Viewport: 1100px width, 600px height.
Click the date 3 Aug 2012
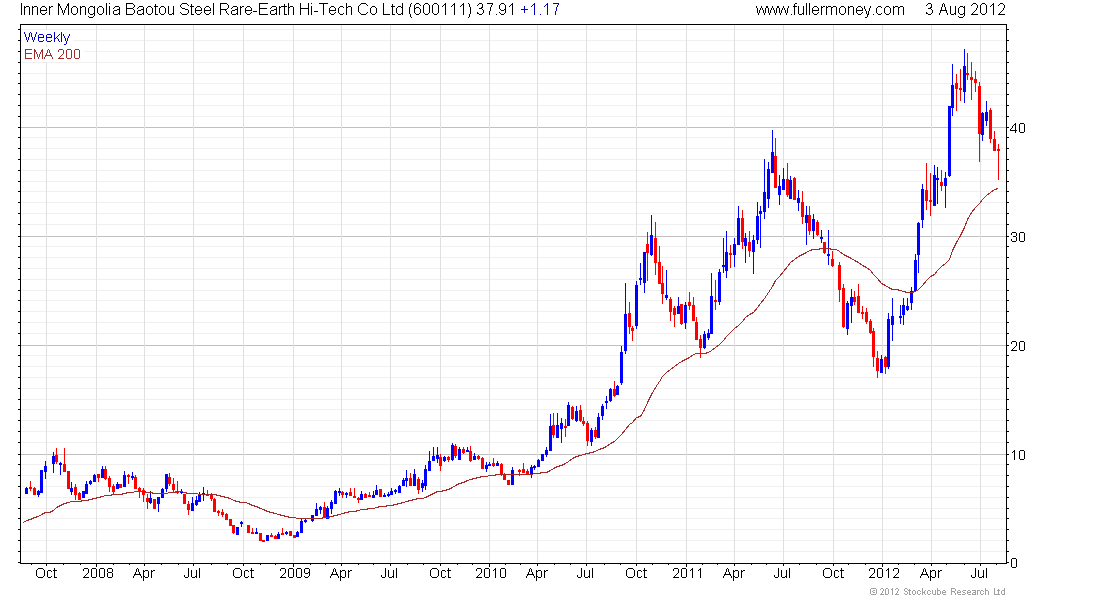tap(965, 10)
